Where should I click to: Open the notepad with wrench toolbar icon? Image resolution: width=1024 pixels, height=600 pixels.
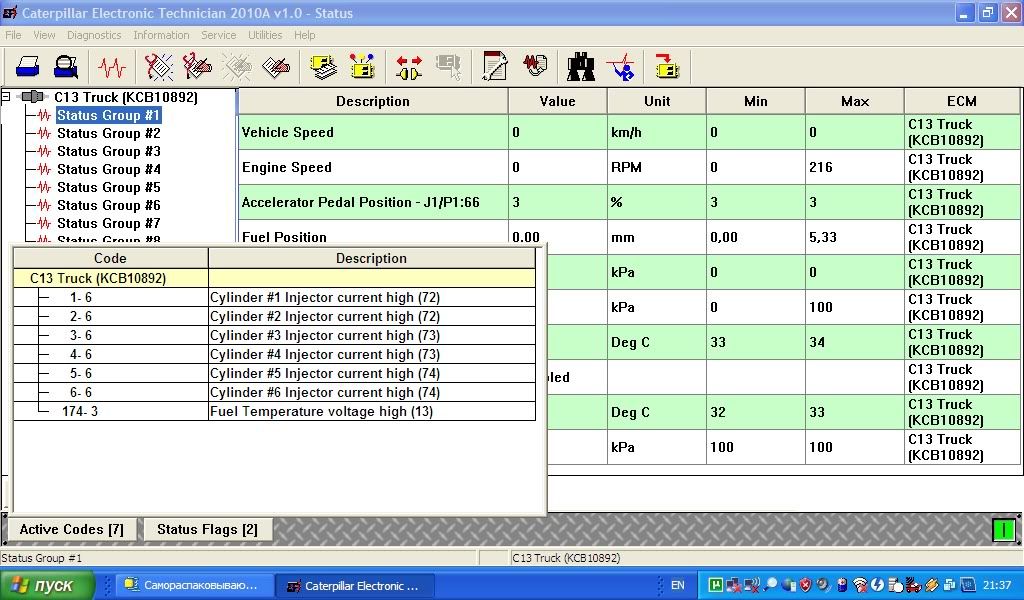click(495, 67)
